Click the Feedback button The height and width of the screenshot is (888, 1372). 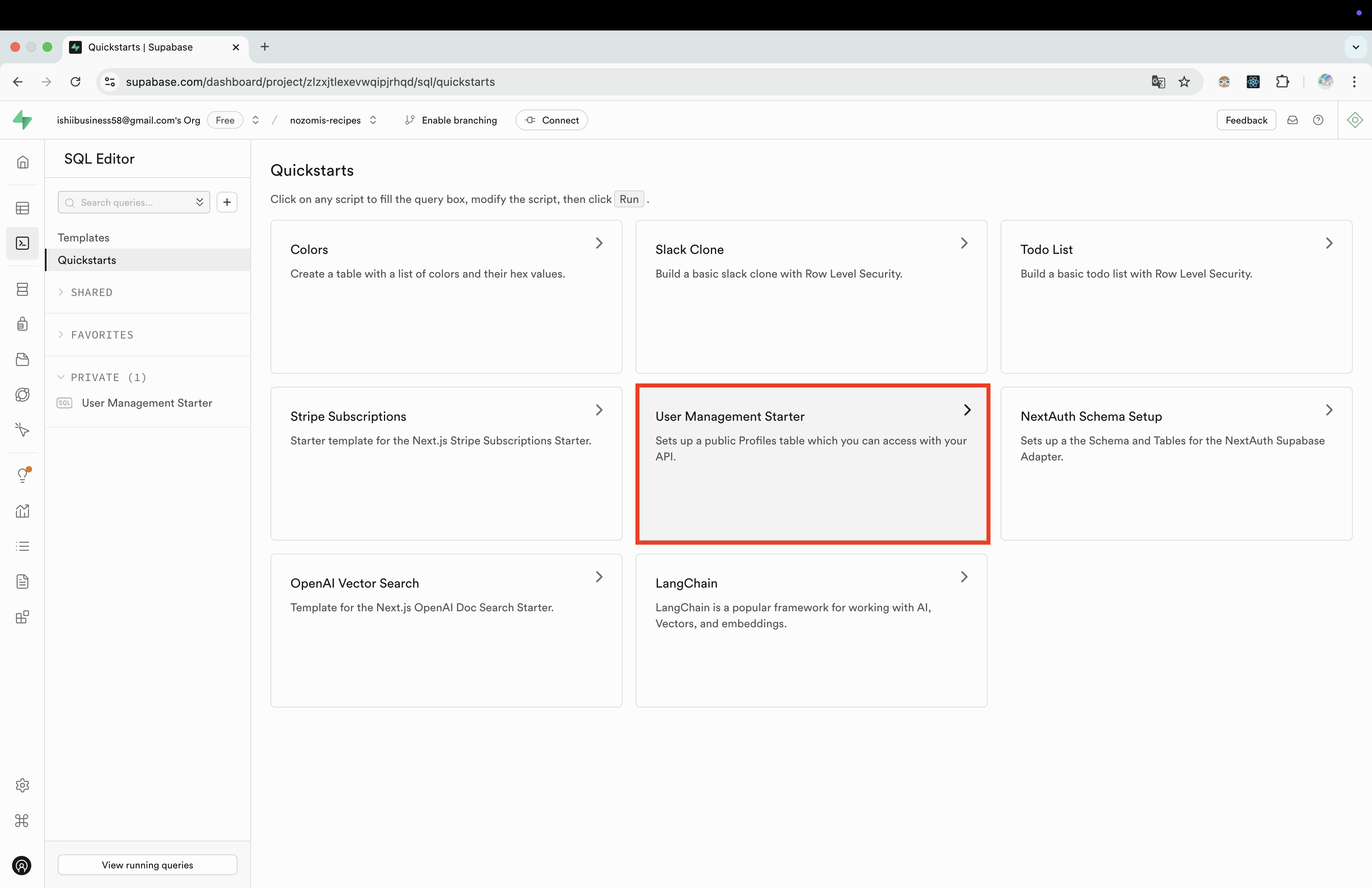pos(1246,120)
